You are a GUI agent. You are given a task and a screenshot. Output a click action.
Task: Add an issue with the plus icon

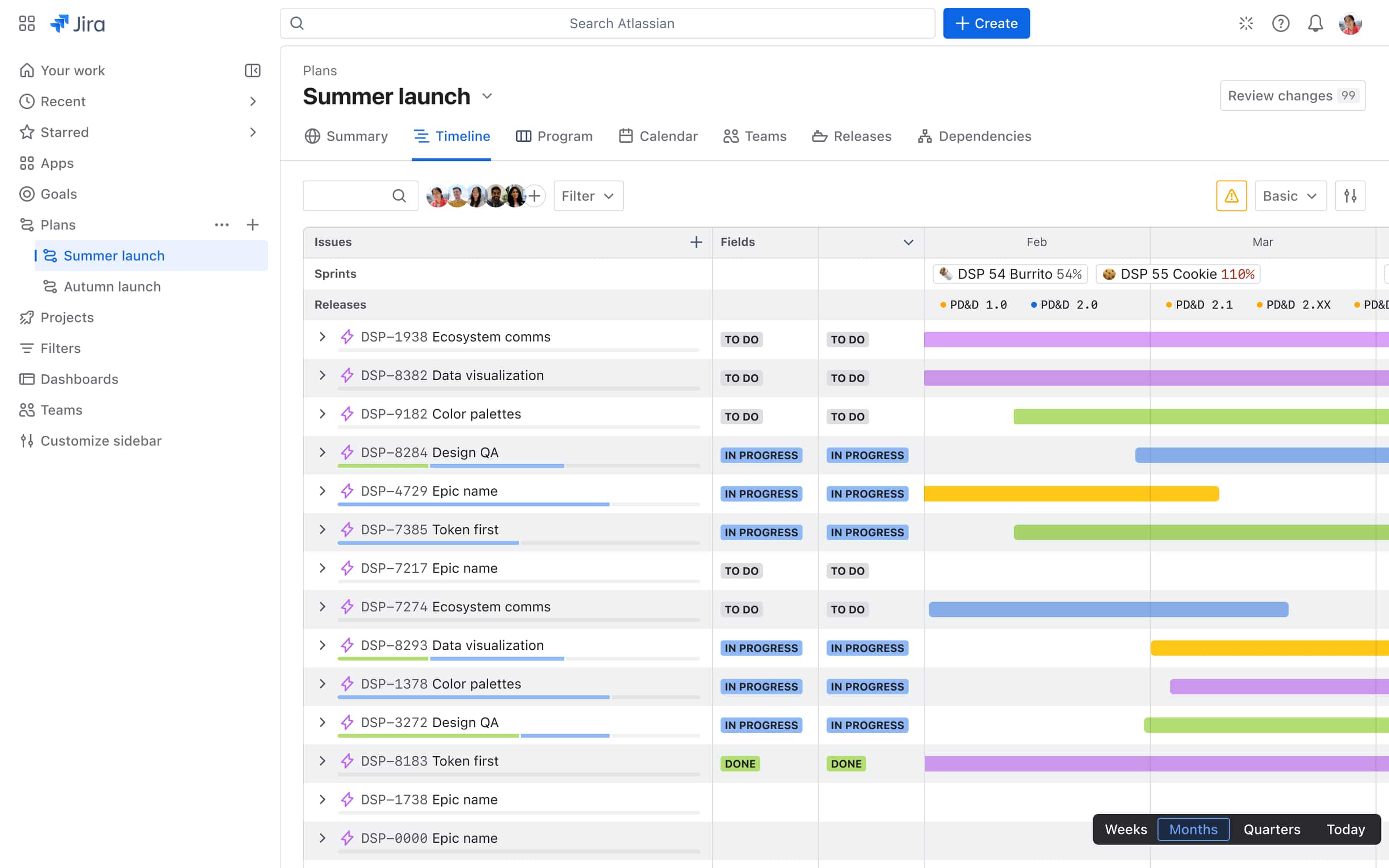pos(696,242)
